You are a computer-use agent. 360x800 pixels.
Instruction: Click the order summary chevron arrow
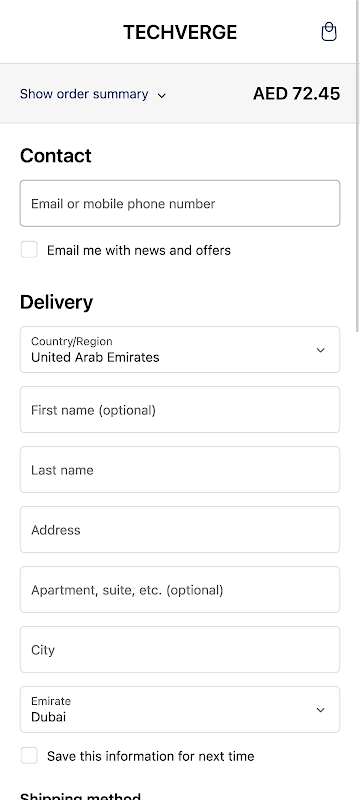162,95
